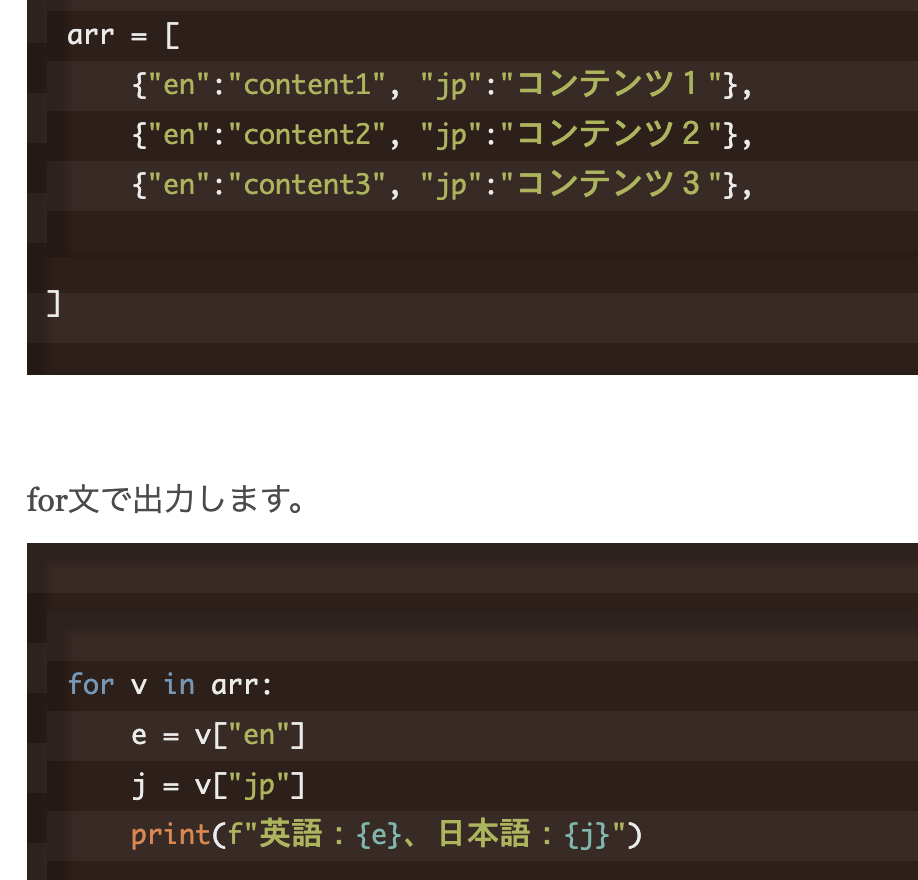This screenshot has height=880, width=918.
Task: Click the blue "in" keyword
Action: [x=179, y=685]
